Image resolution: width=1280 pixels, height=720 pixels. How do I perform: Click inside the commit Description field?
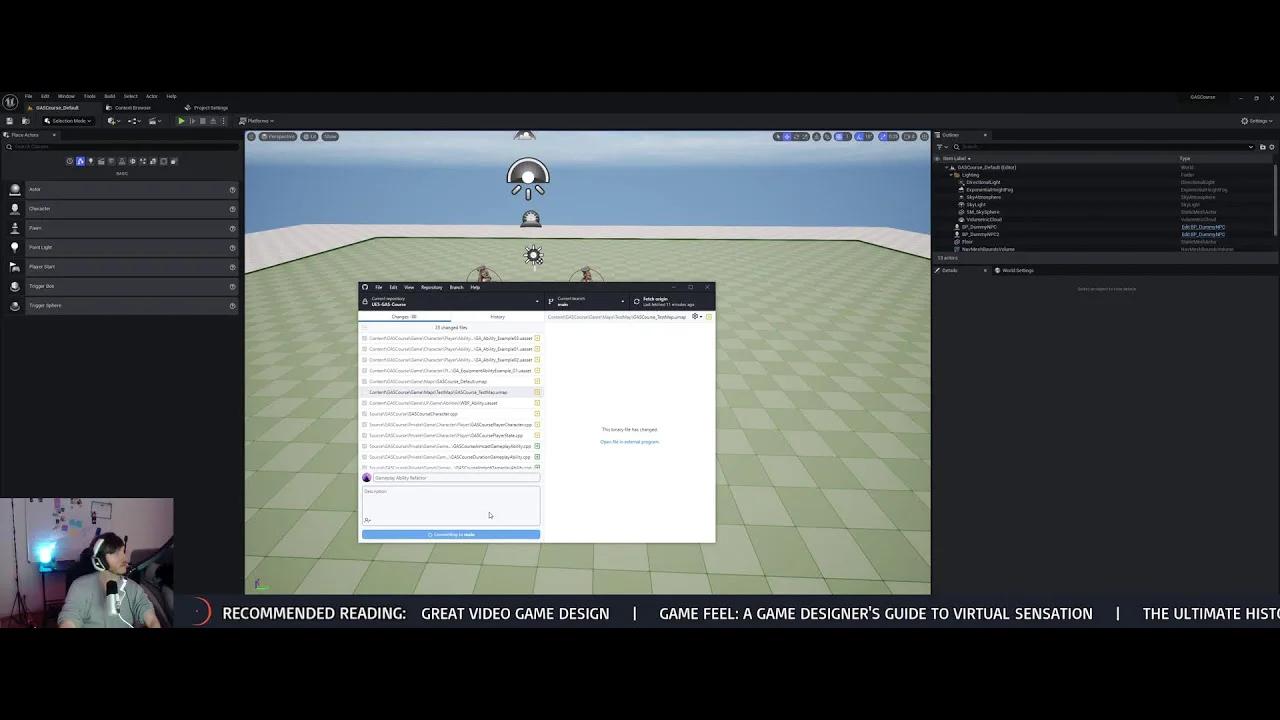click(450, 505)
